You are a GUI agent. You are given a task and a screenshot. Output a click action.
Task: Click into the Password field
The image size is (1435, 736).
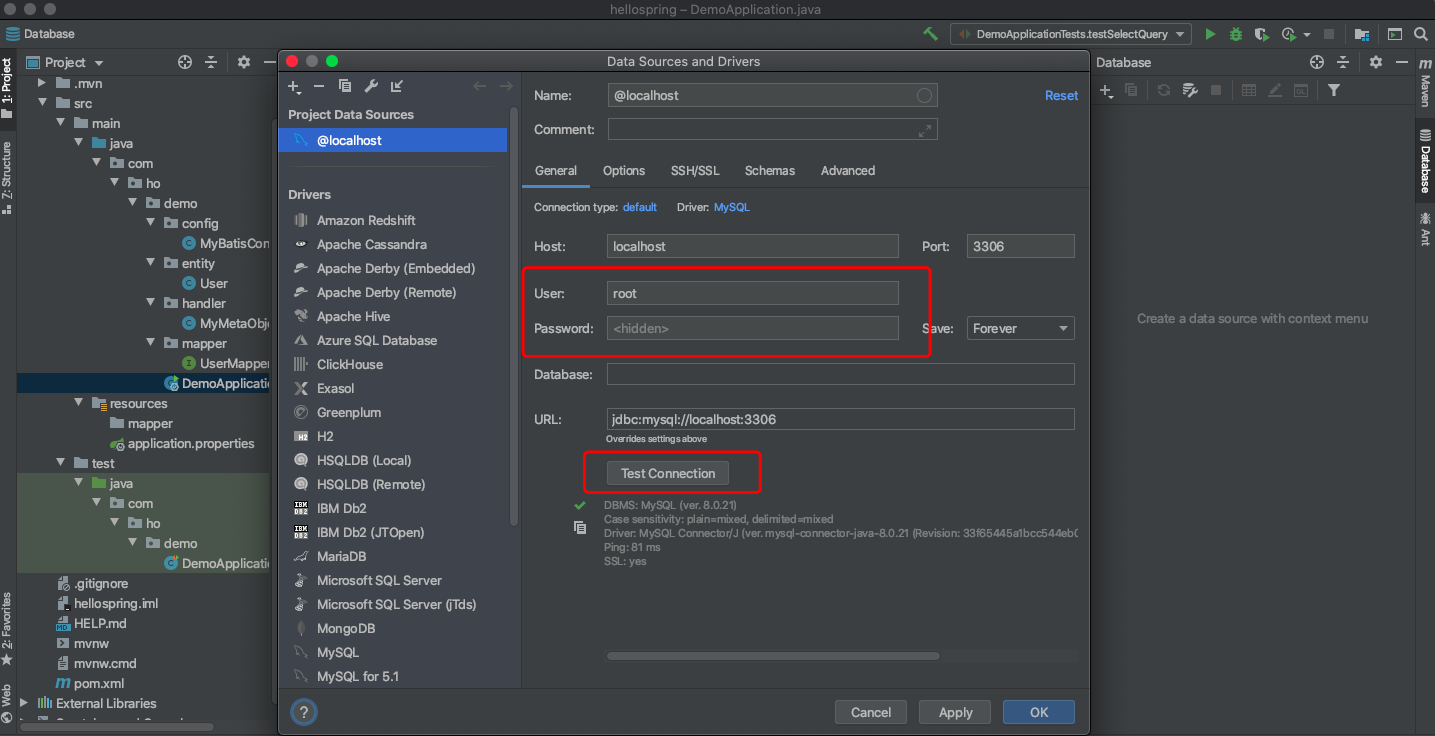753,328
